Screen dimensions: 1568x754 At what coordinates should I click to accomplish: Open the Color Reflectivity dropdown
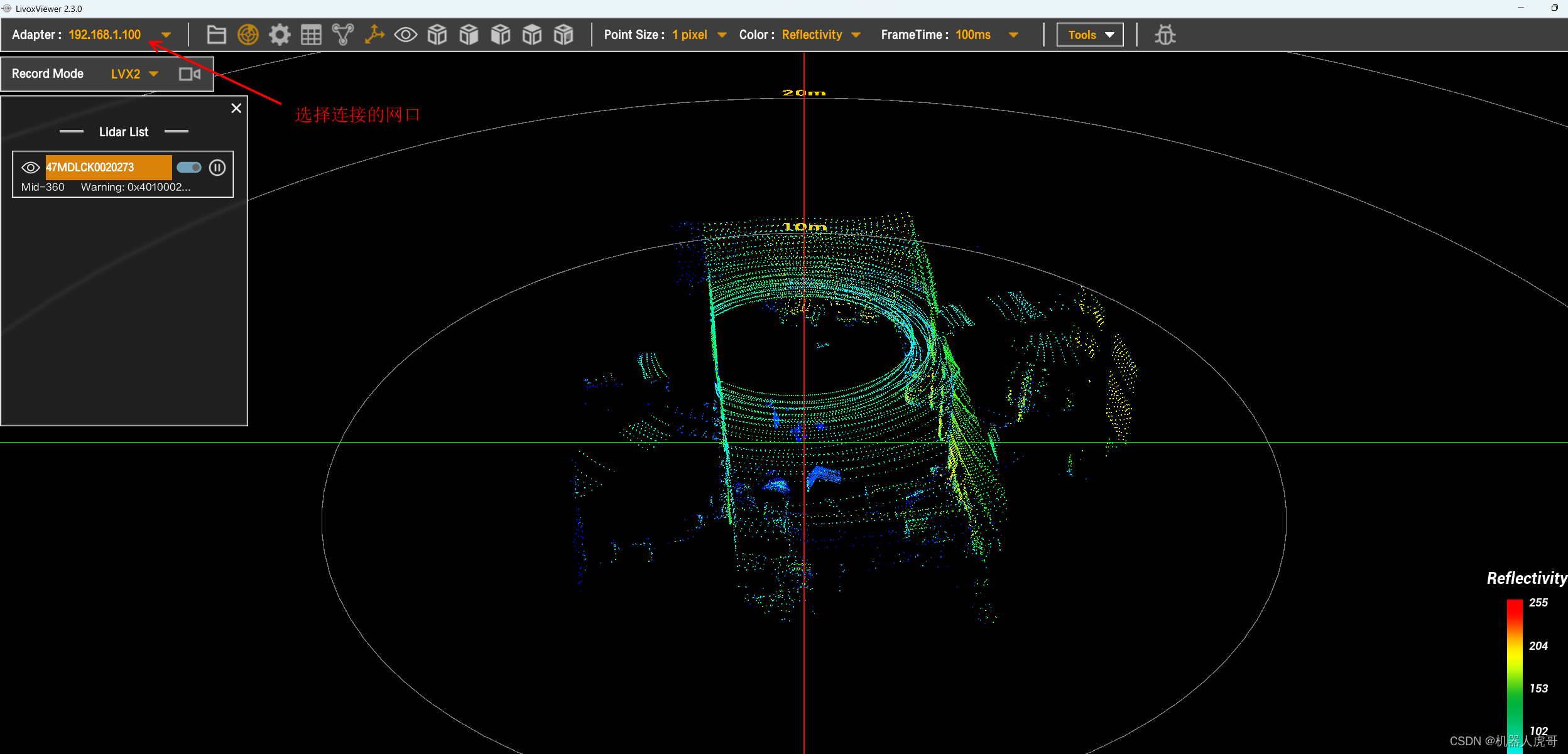tap(856, 35)
